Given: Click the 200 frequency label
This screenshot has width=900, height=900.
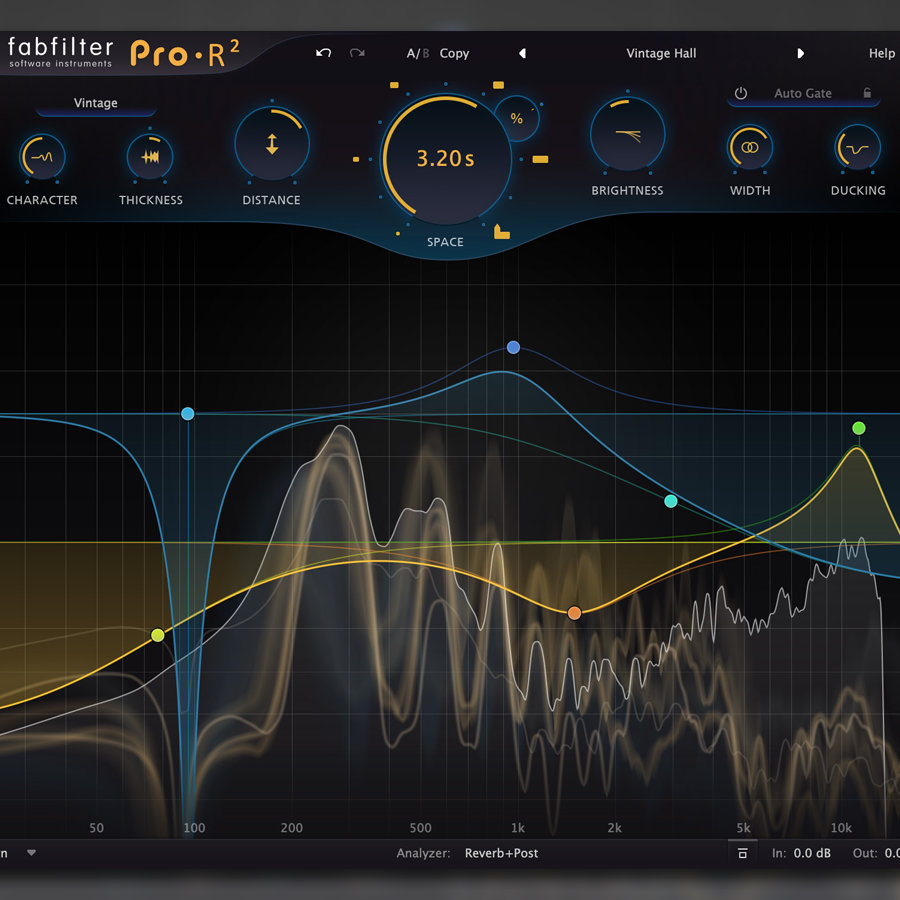Looking at the screenshot, I should coord(292,828).
